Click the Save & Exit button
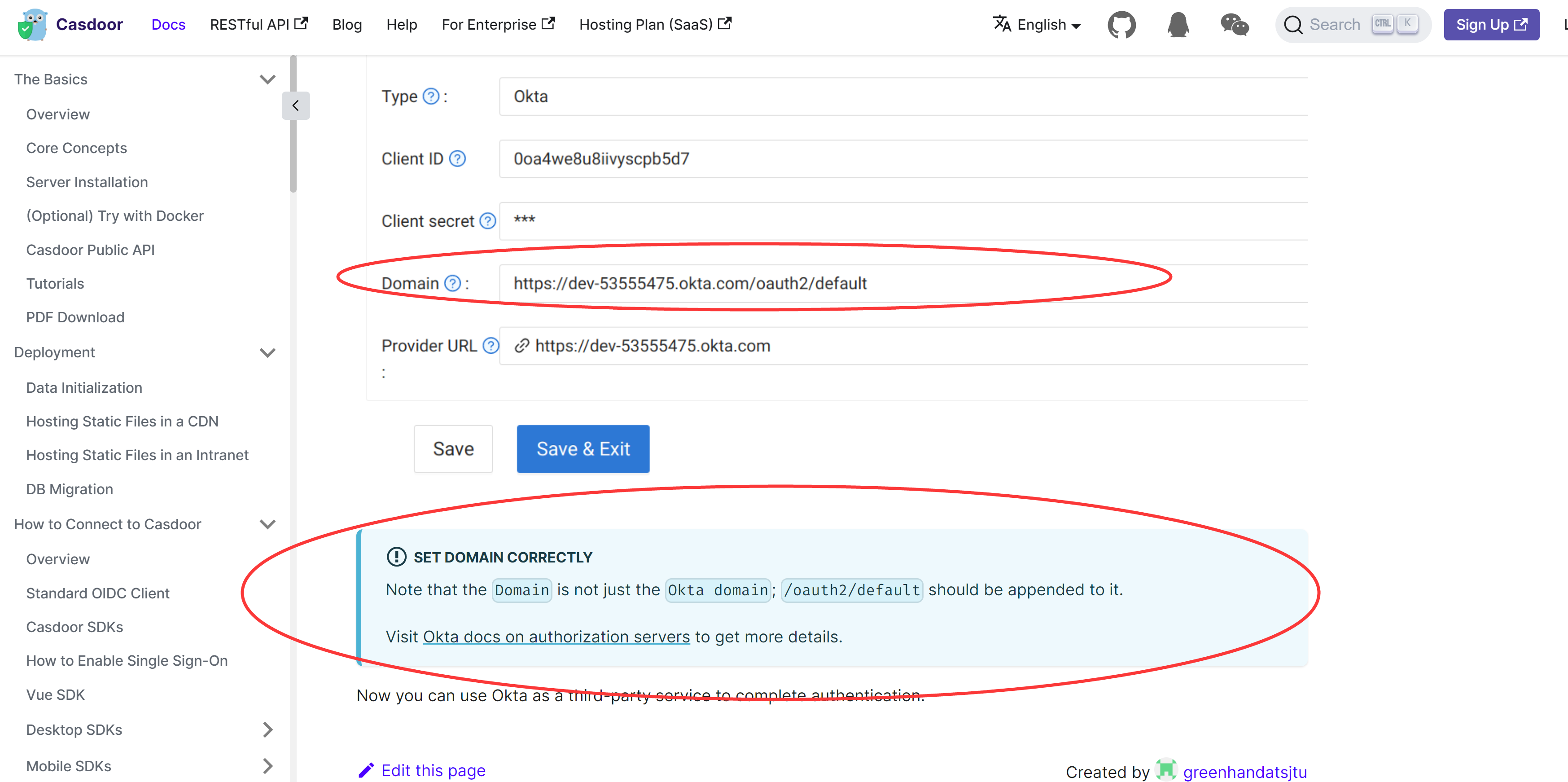 coord(583,449)
